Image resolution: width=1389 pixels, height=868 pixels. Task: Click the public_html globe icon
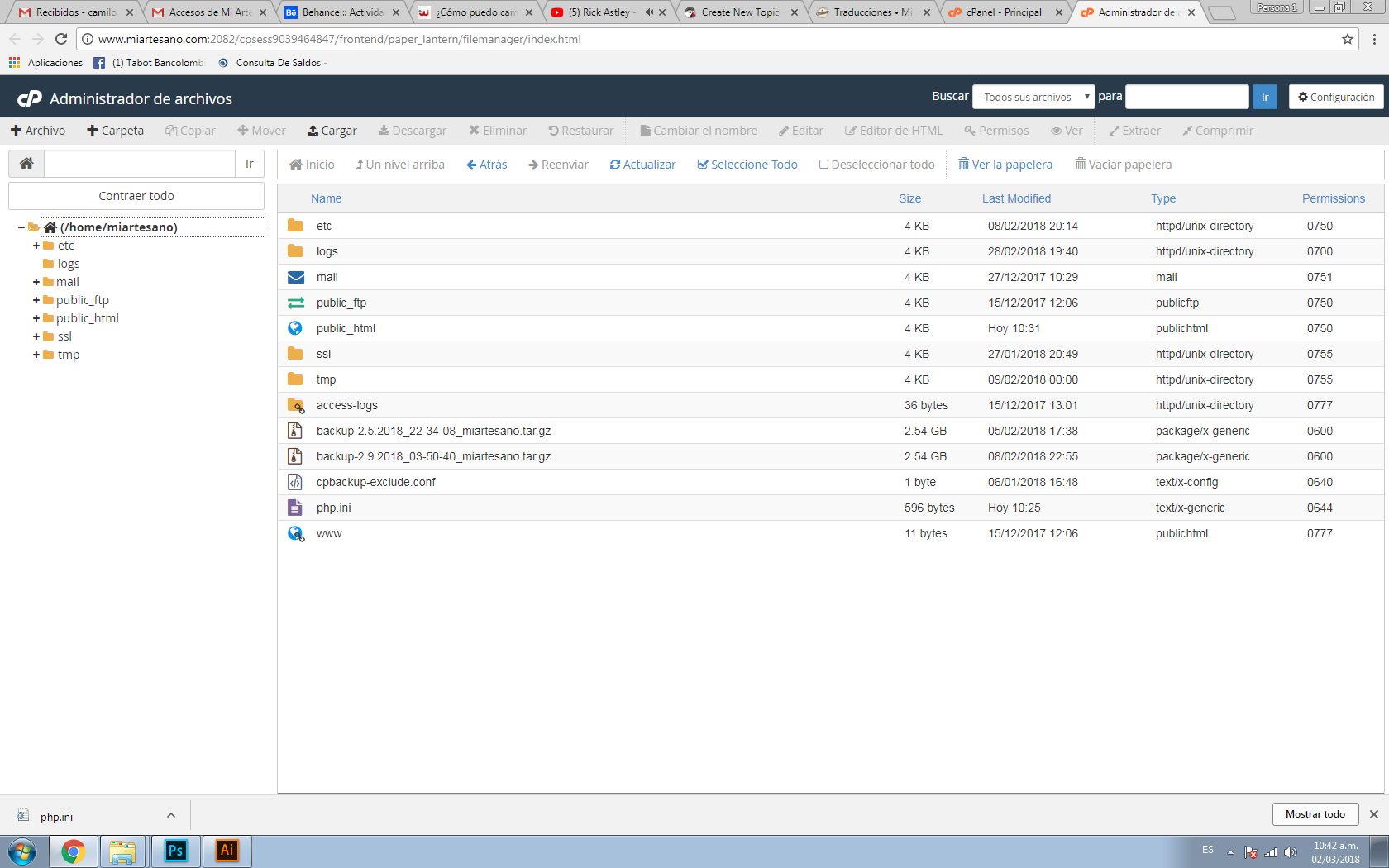coord(295,328)
